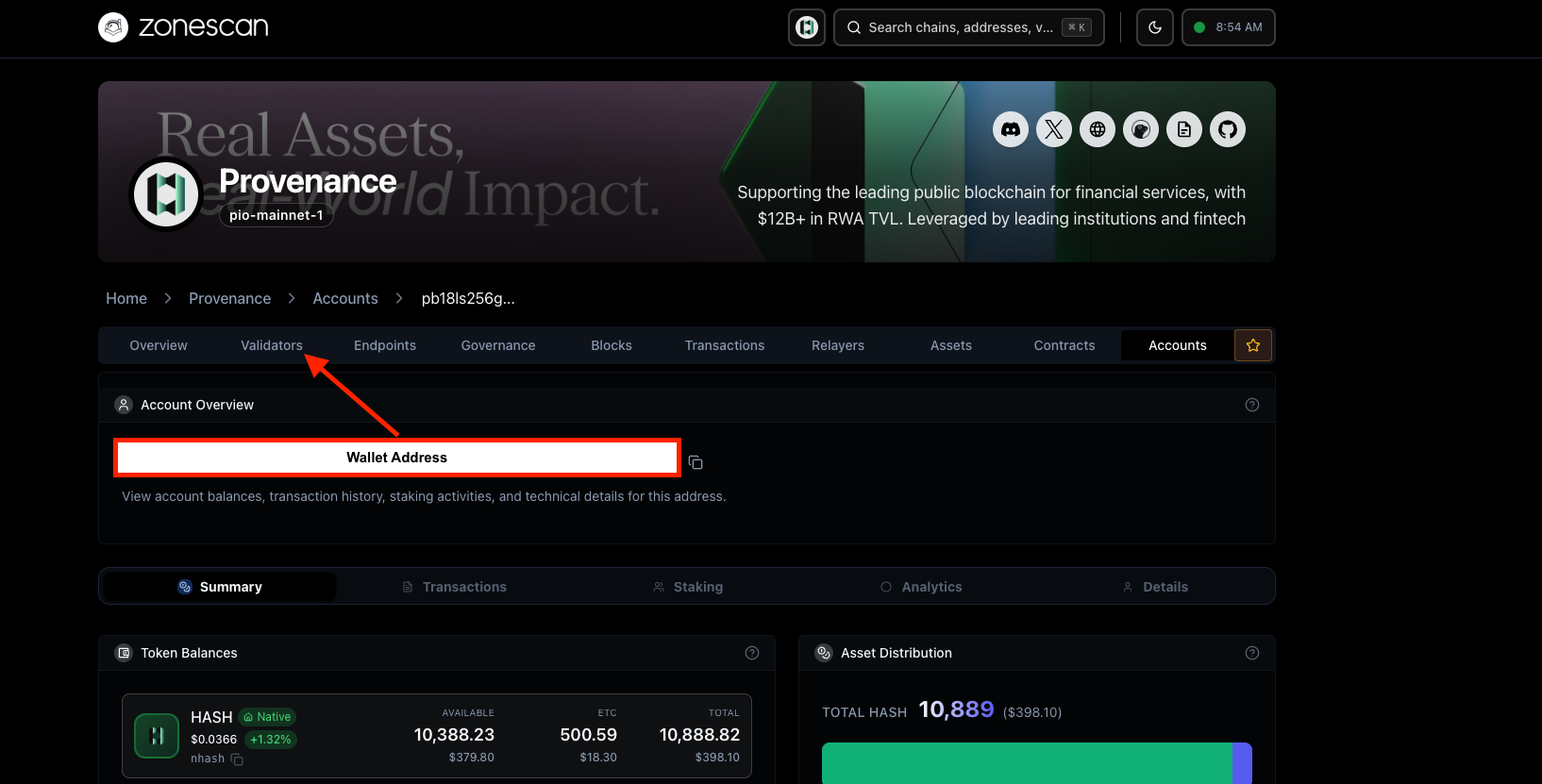
Task: Open the Accounts breadcrumb link
Action: 345,298
